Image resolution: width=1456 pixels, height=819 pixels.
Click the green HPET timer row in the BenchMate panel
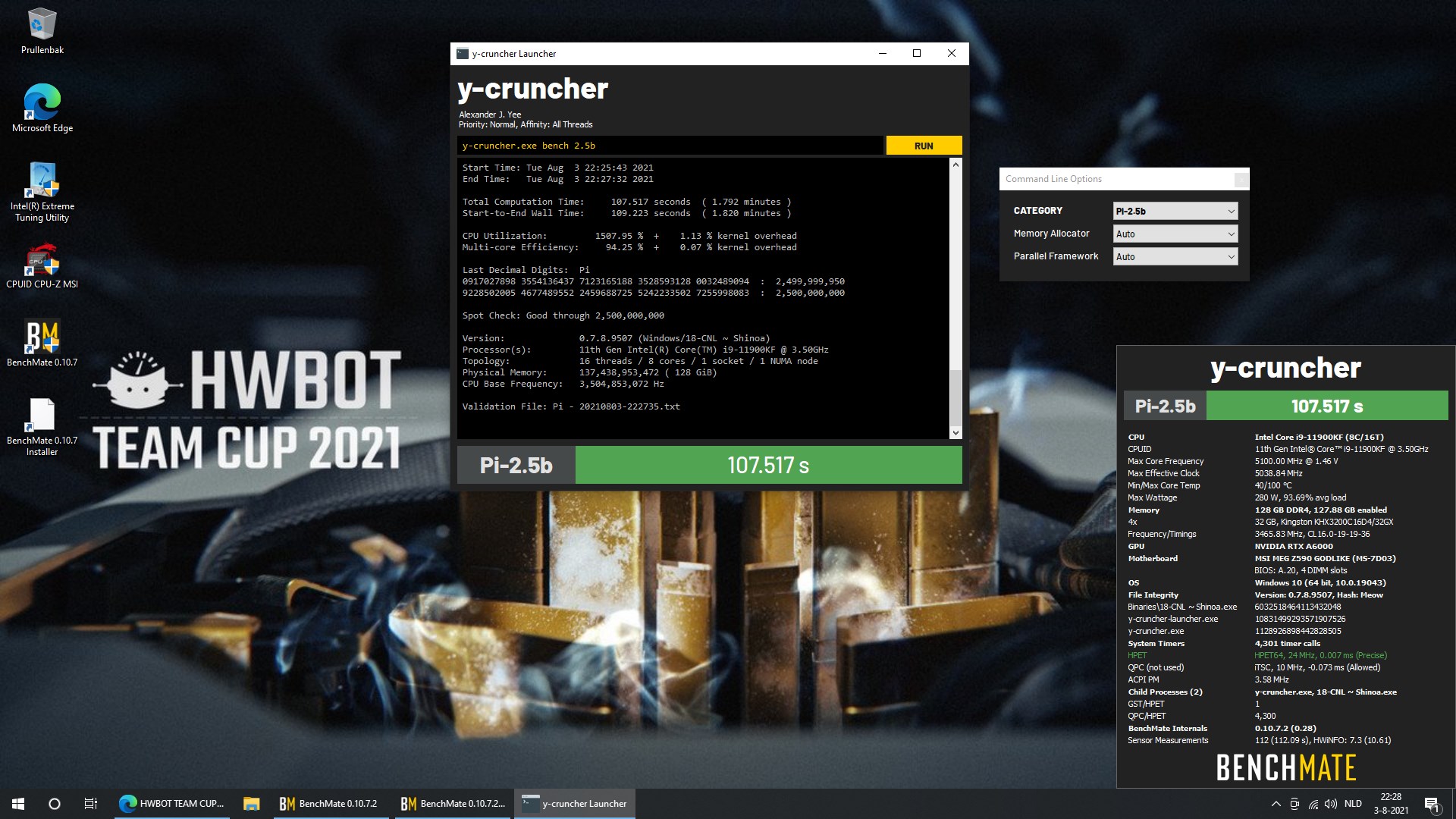1257,655
